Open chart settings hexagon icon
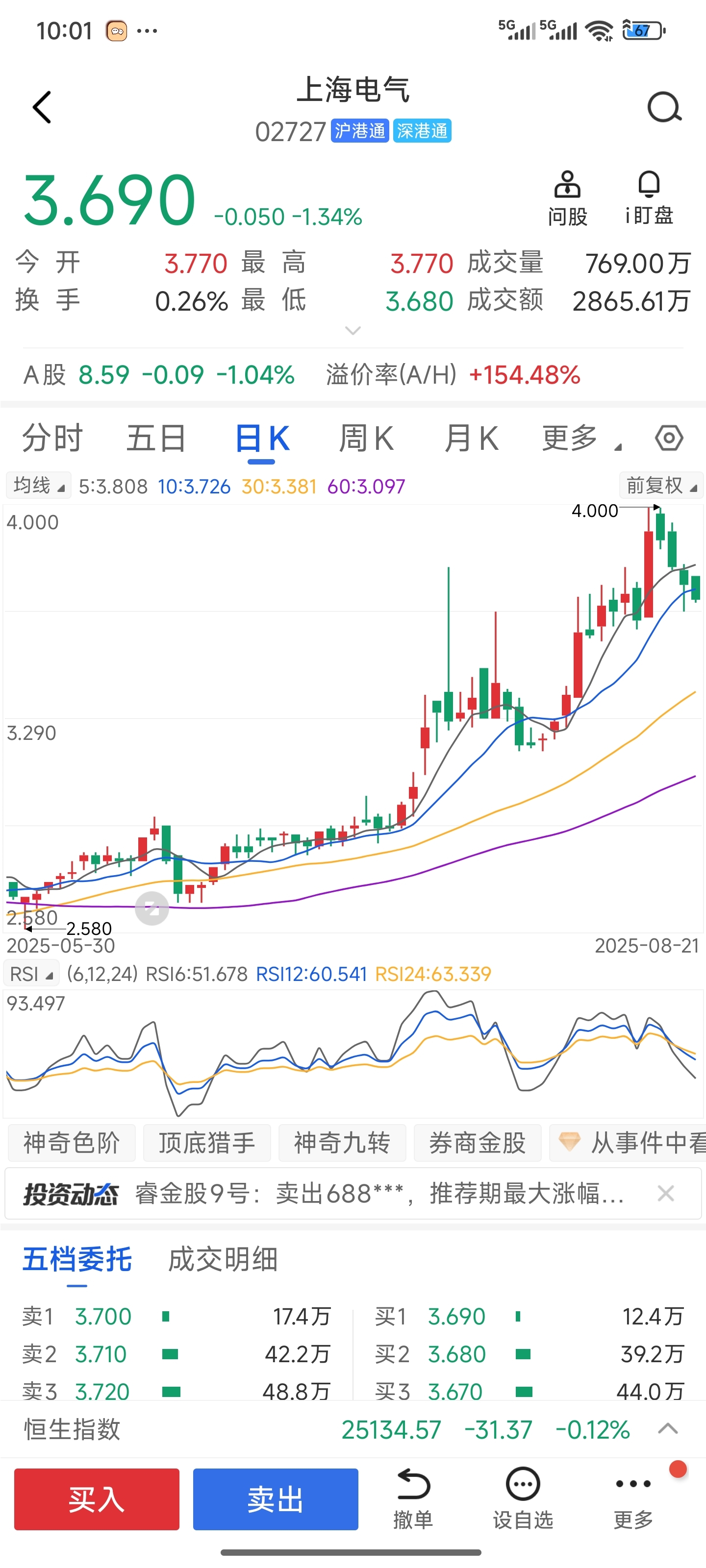 coord(669,438)
